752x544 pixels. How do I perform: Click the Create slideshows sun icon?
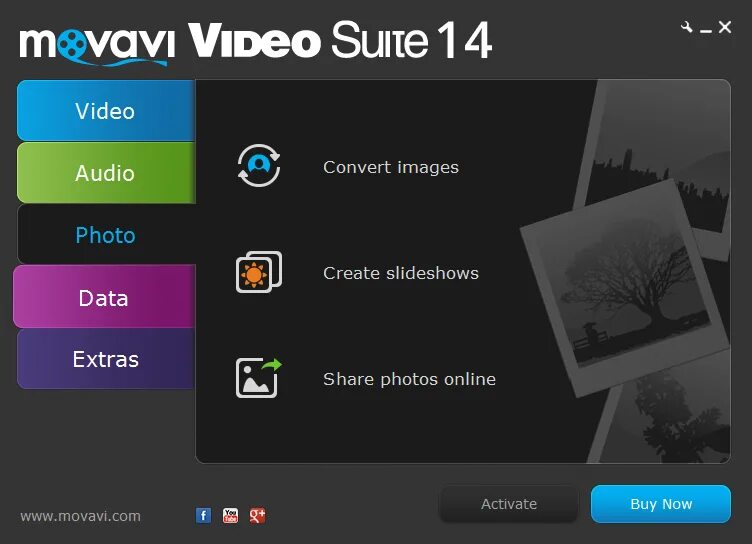tap(259, 272)
